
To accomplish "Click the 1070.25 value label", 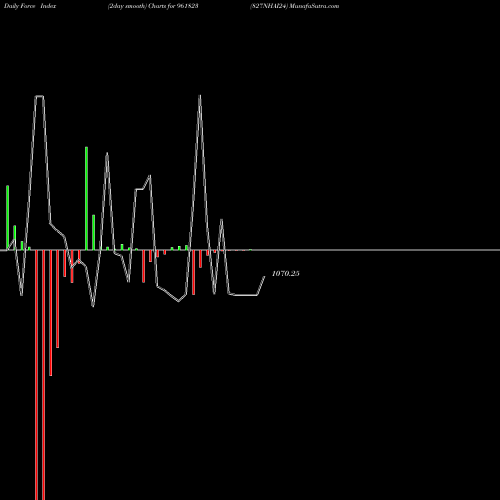I will 286,274.
